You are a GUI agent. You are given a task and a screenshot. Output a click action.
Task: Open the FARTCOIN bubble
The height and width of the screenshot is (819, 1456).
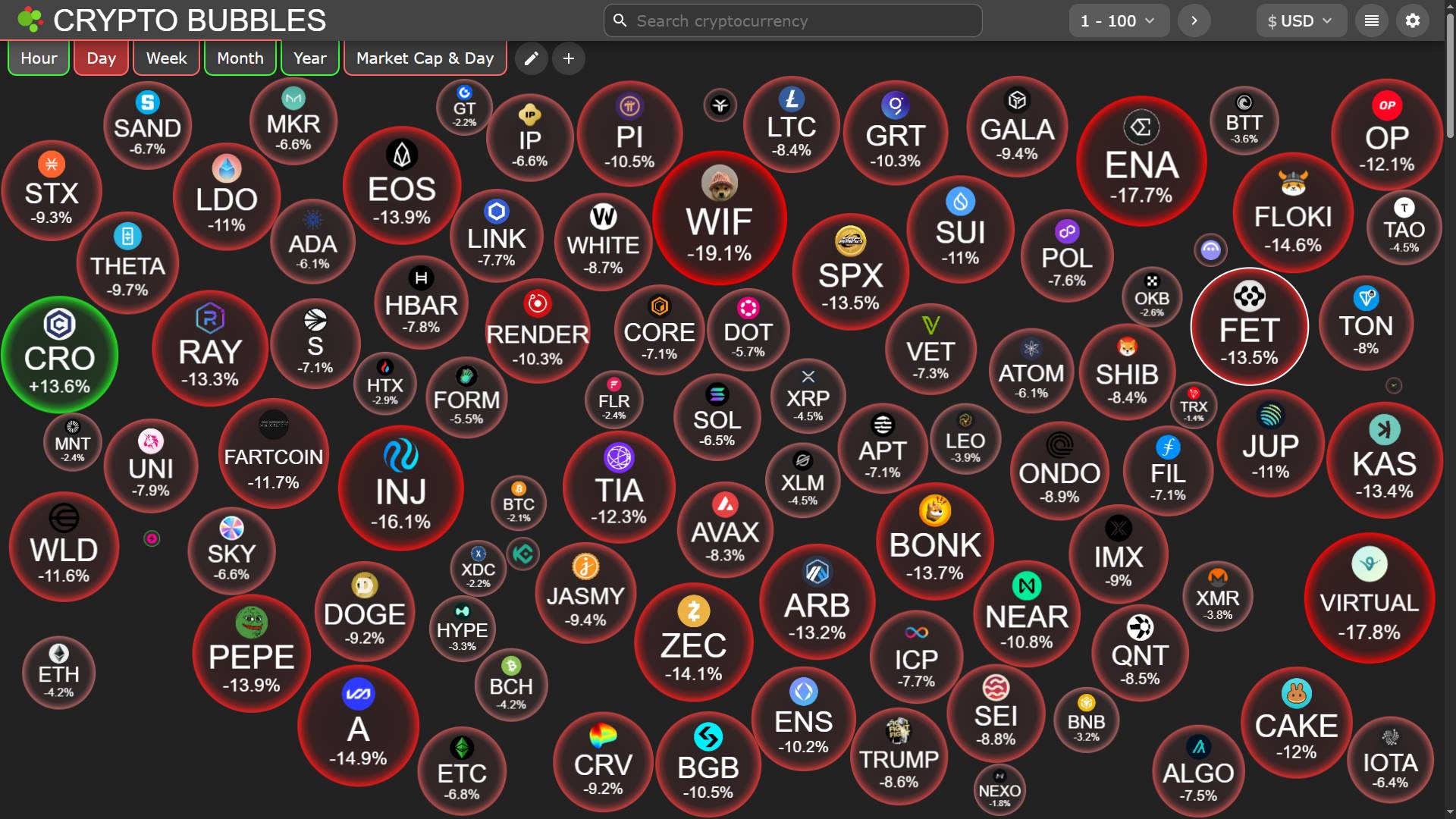pyautogui.click(x=274, y=453)
